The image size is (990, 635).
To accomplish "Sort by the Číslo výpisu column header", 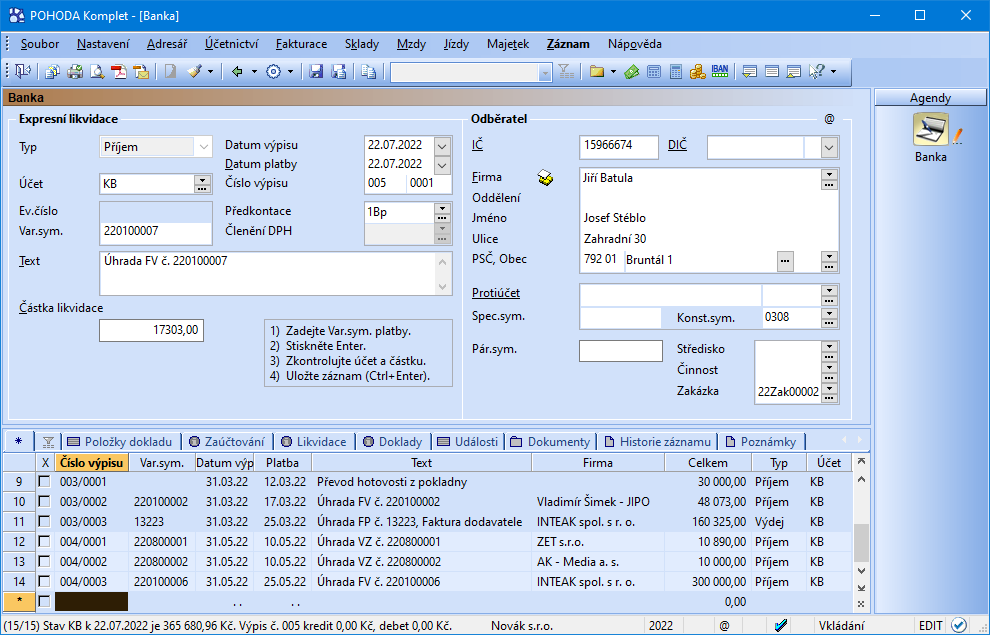I will [92, 463].
